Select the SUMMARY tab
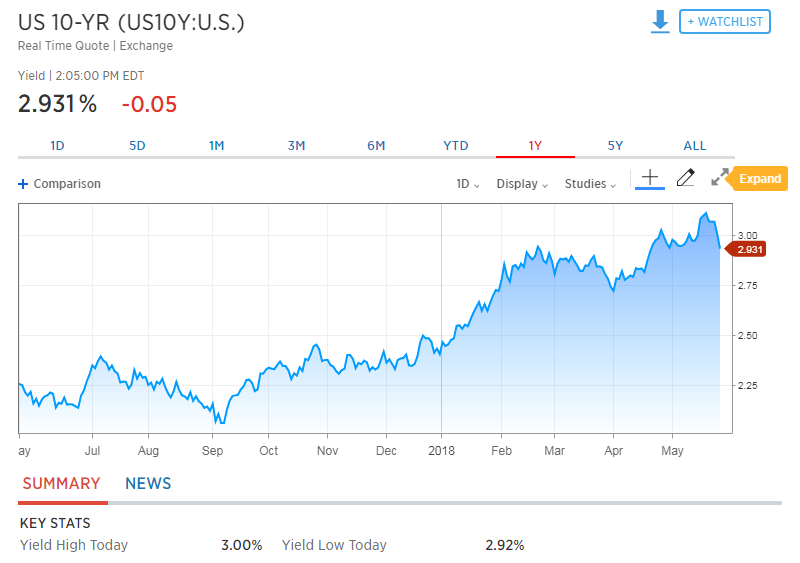The width and height of the screenshot is (800, 563). point(61,484)
